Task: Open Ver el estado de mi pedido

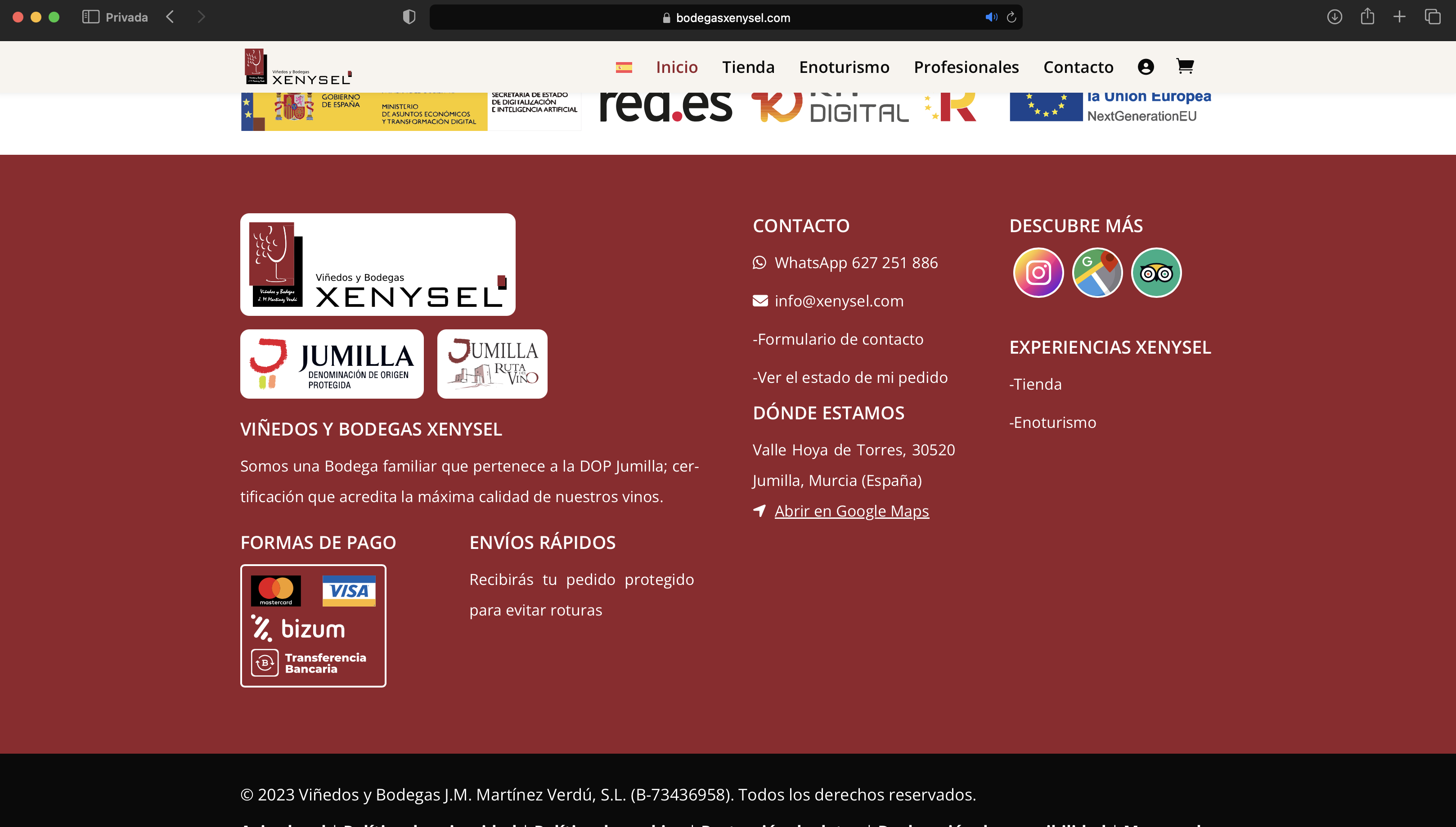Action: 850,377
